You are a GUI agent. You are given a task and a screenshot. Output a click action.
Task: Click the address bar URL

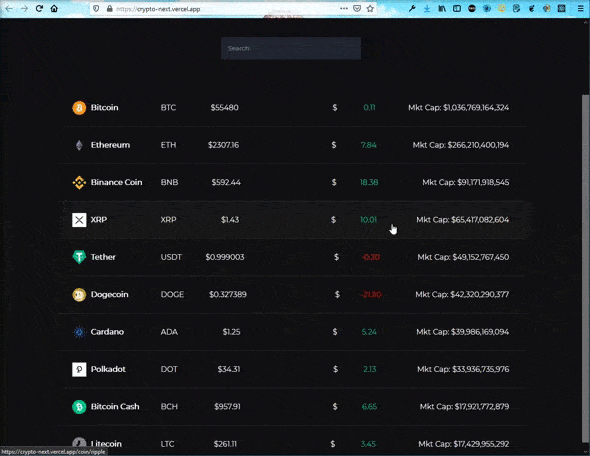(158, 9)
